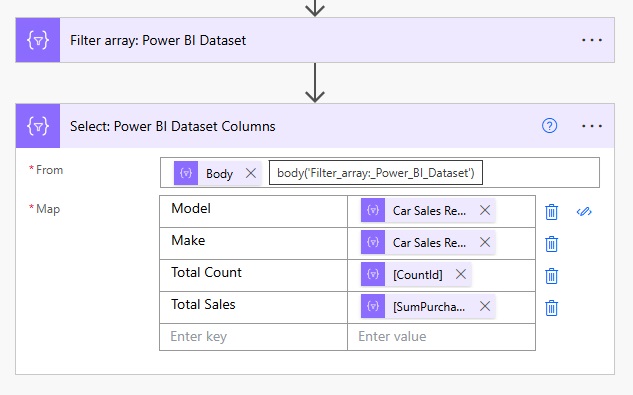The width and height of the screenshot is (633, 395).
Task: Remove Body token from From field
Action: click(251, 173)
